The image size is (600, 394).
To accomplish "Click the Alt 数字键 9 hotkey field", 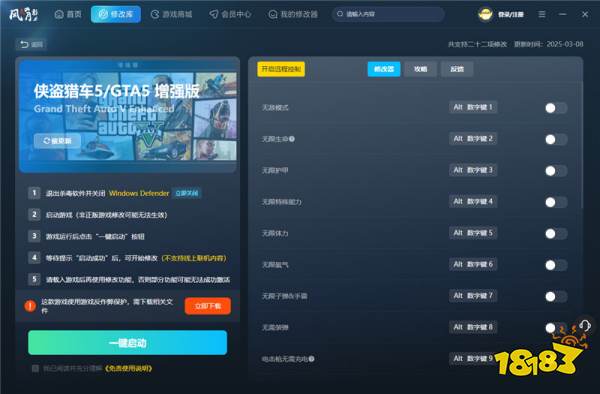I will click(x=473, y=358).
